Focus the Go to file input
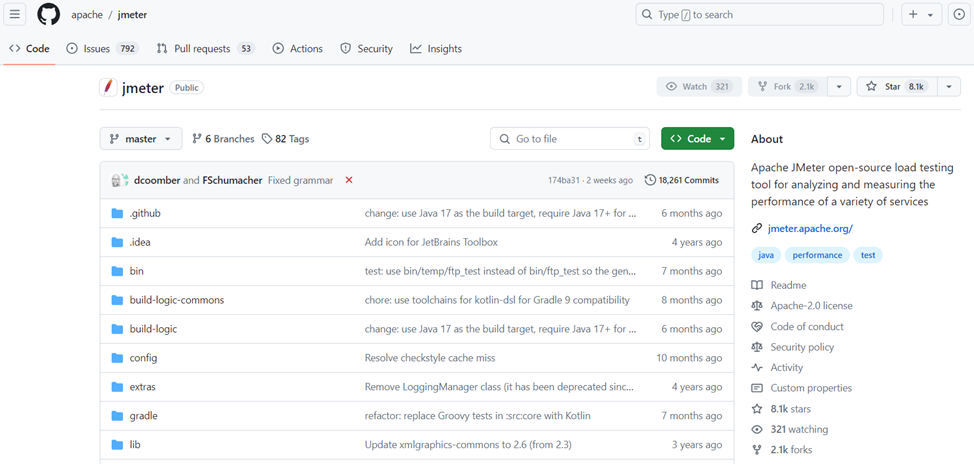Viewport: 974px width, 464px height. tap(570, 139)
